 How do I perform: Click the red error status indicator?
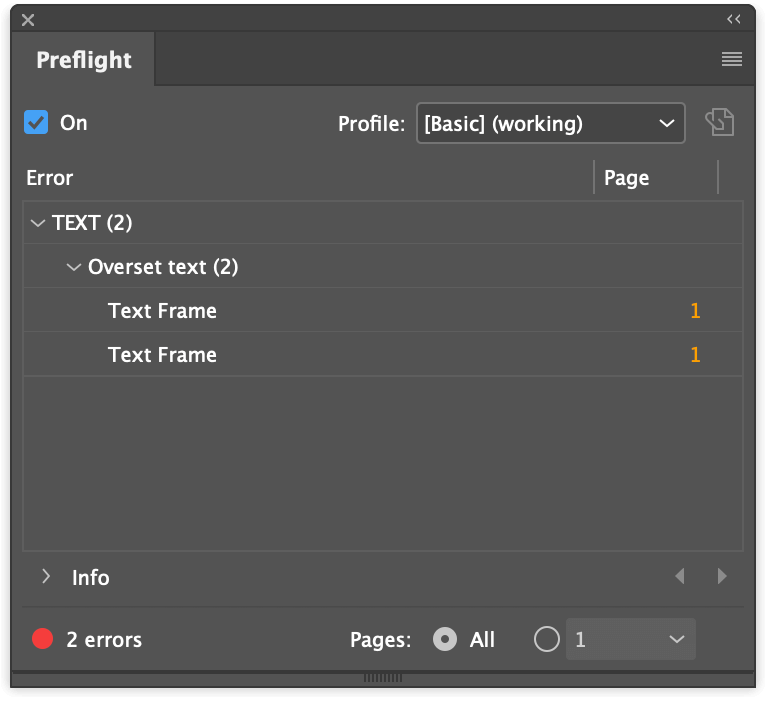[x=42, y=639]
